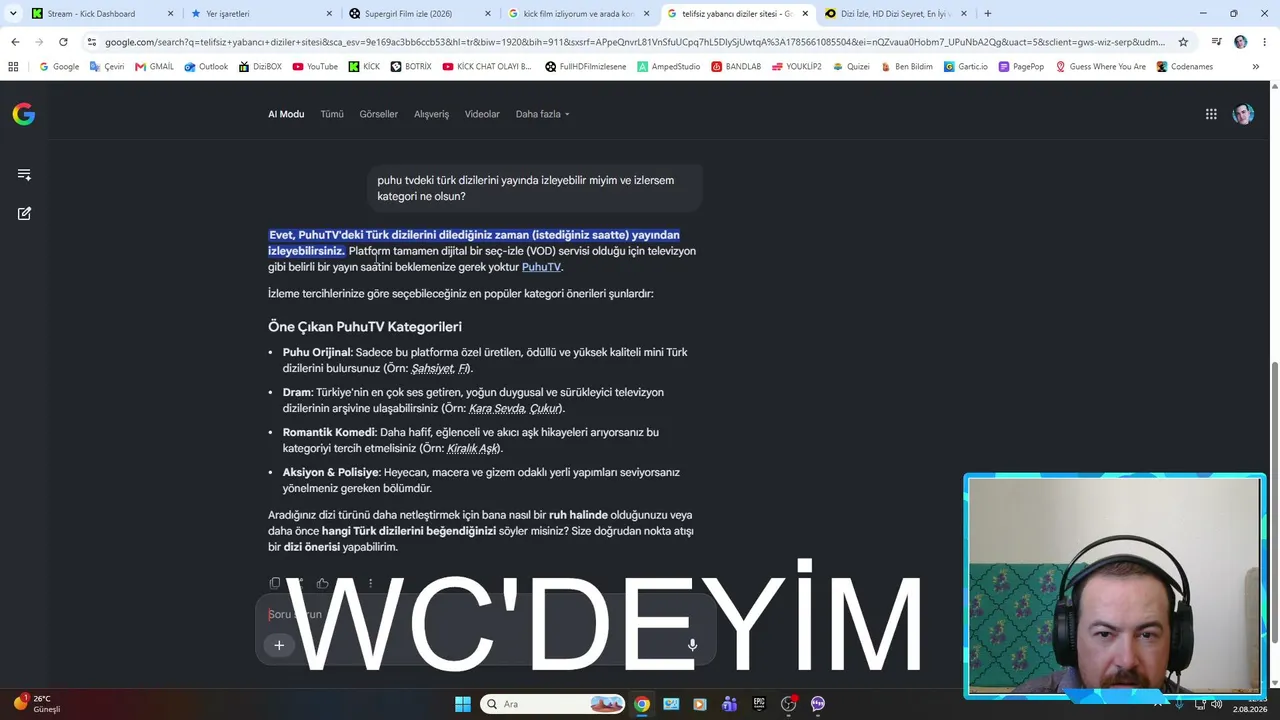Screen dimensions: 1280x720
Task: Open the DiziBOX bookmark
Action: (260, 67)
